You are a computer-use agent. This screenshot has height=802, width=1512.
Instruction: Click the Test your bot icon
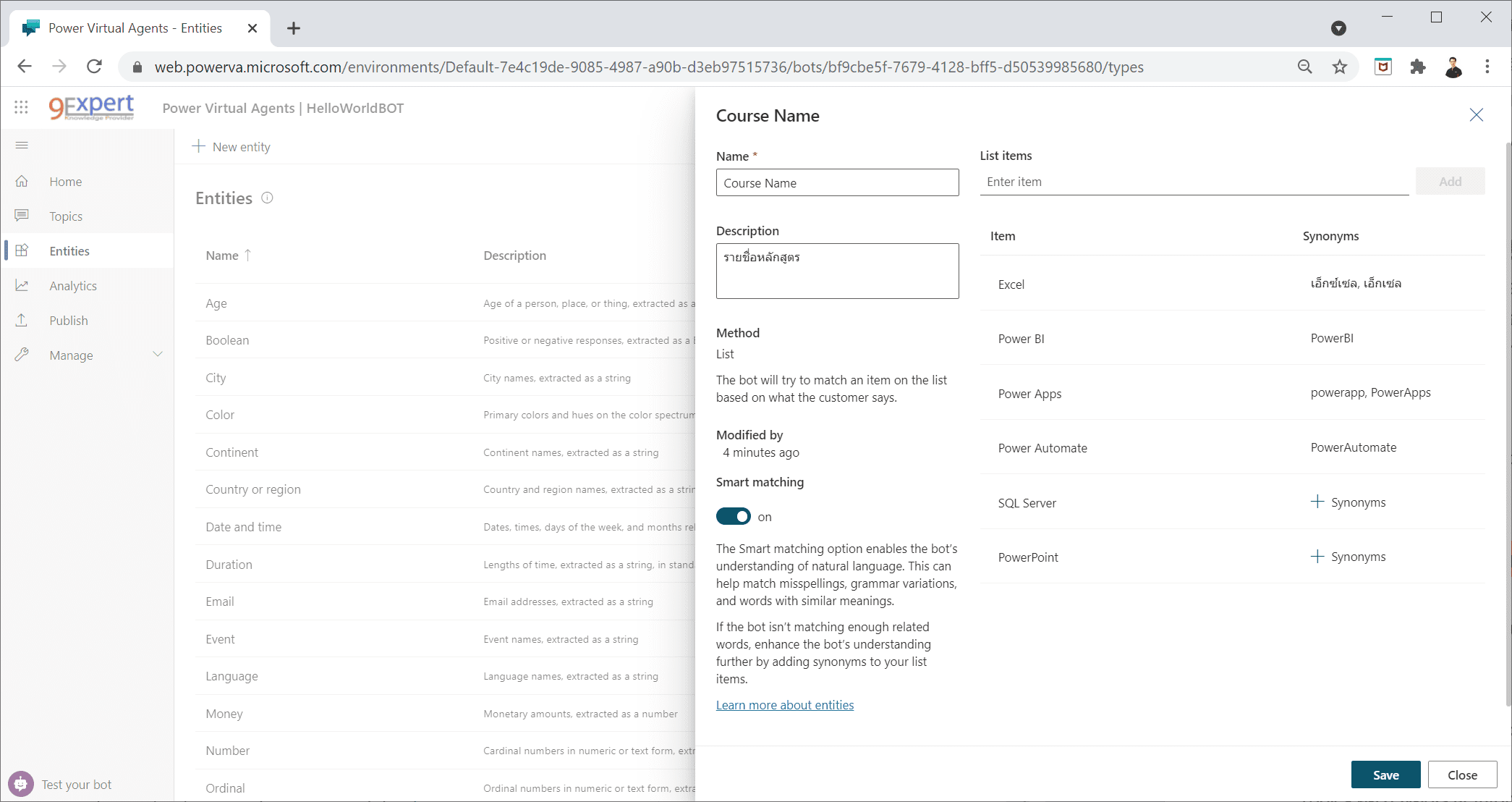pyautogui.click(x=21, y=784)
